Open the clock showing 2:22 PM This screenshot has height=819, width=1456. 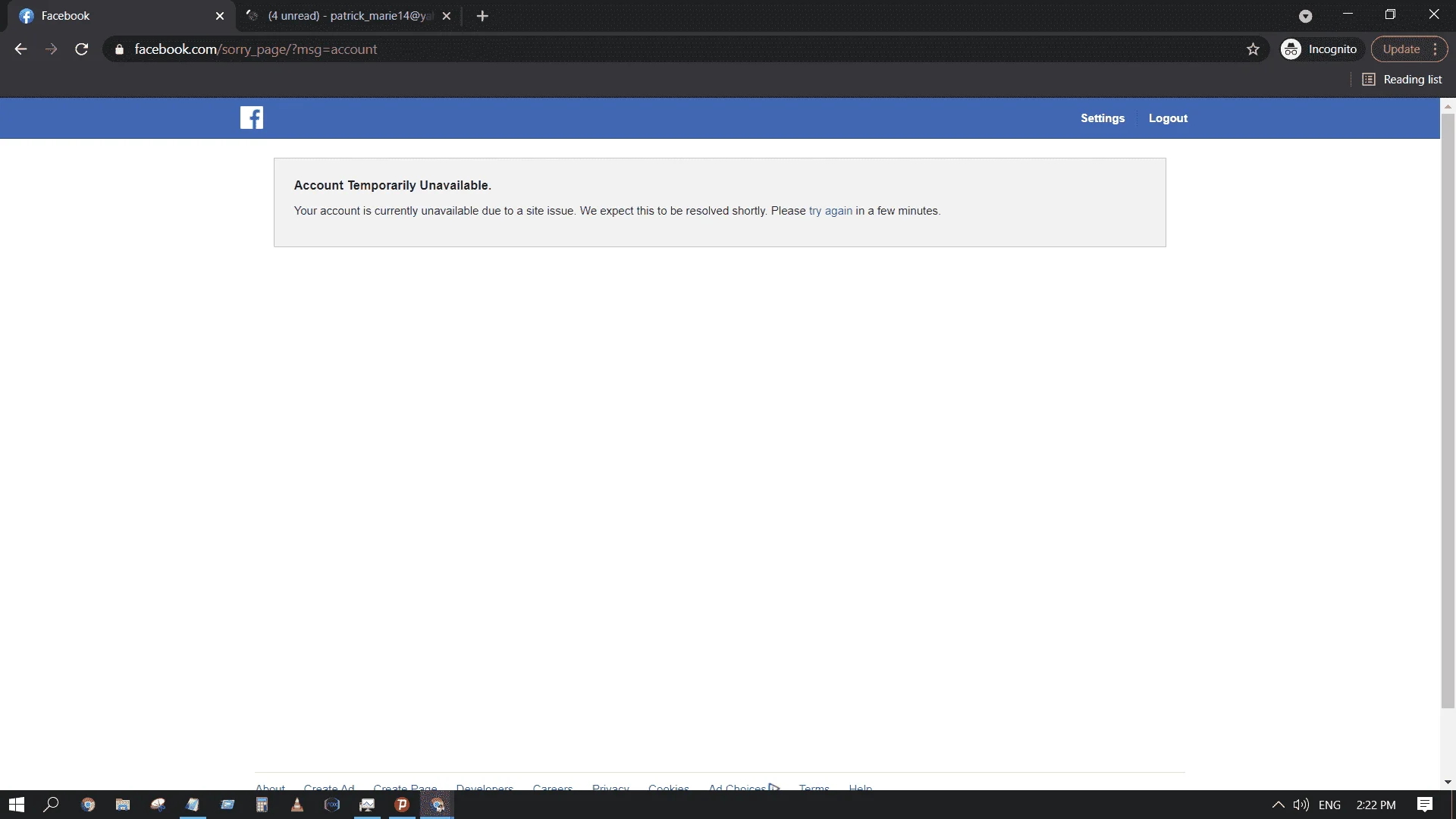pyautogui.click(x=1376, y=805)
